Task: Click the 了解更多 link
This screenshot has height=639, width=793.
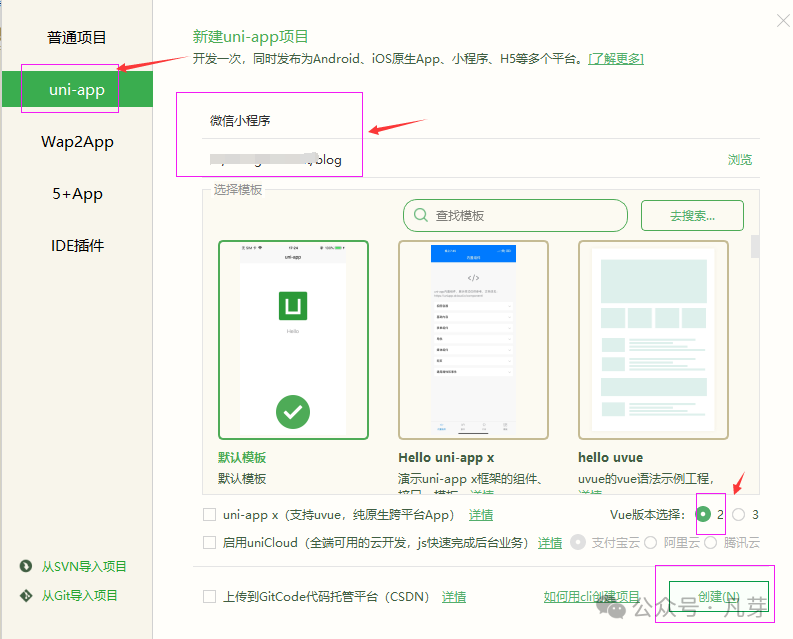Action: click(615, 59)
